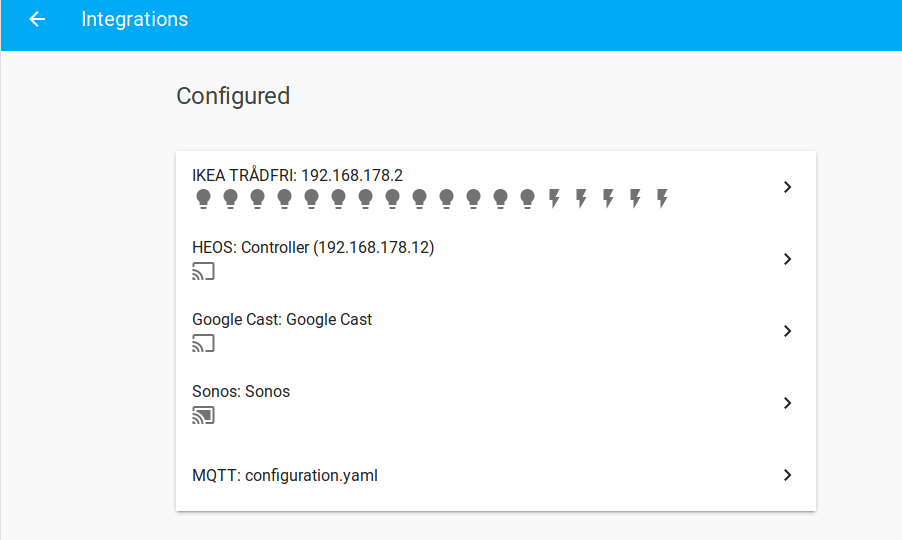Click the Integrations header title
The width and height of the screenshot is (902, 540).
pyautogui.click(x=134, y=19)
